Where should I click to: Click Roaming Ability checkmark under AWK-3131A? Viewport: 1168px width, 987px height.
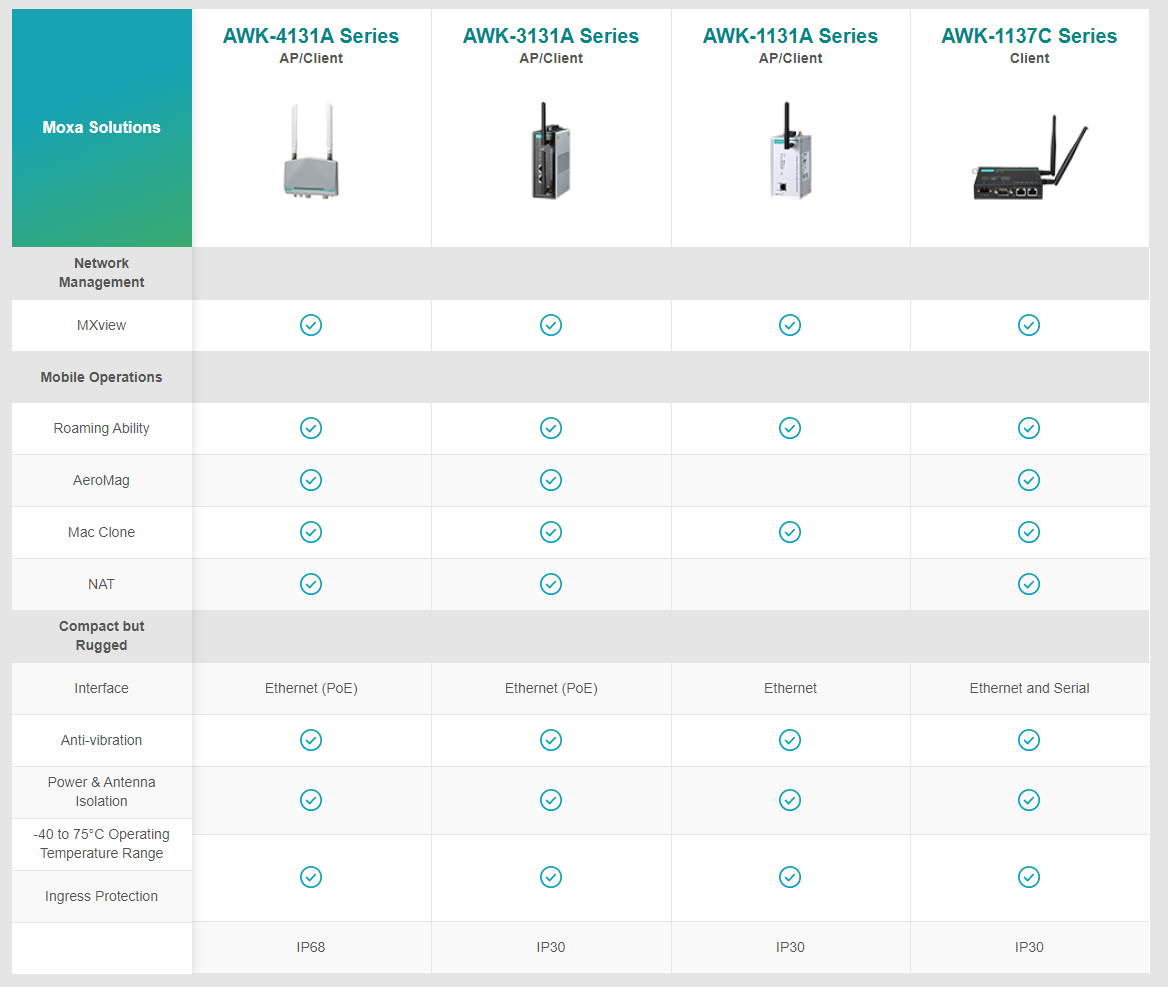tap(550, 428)
